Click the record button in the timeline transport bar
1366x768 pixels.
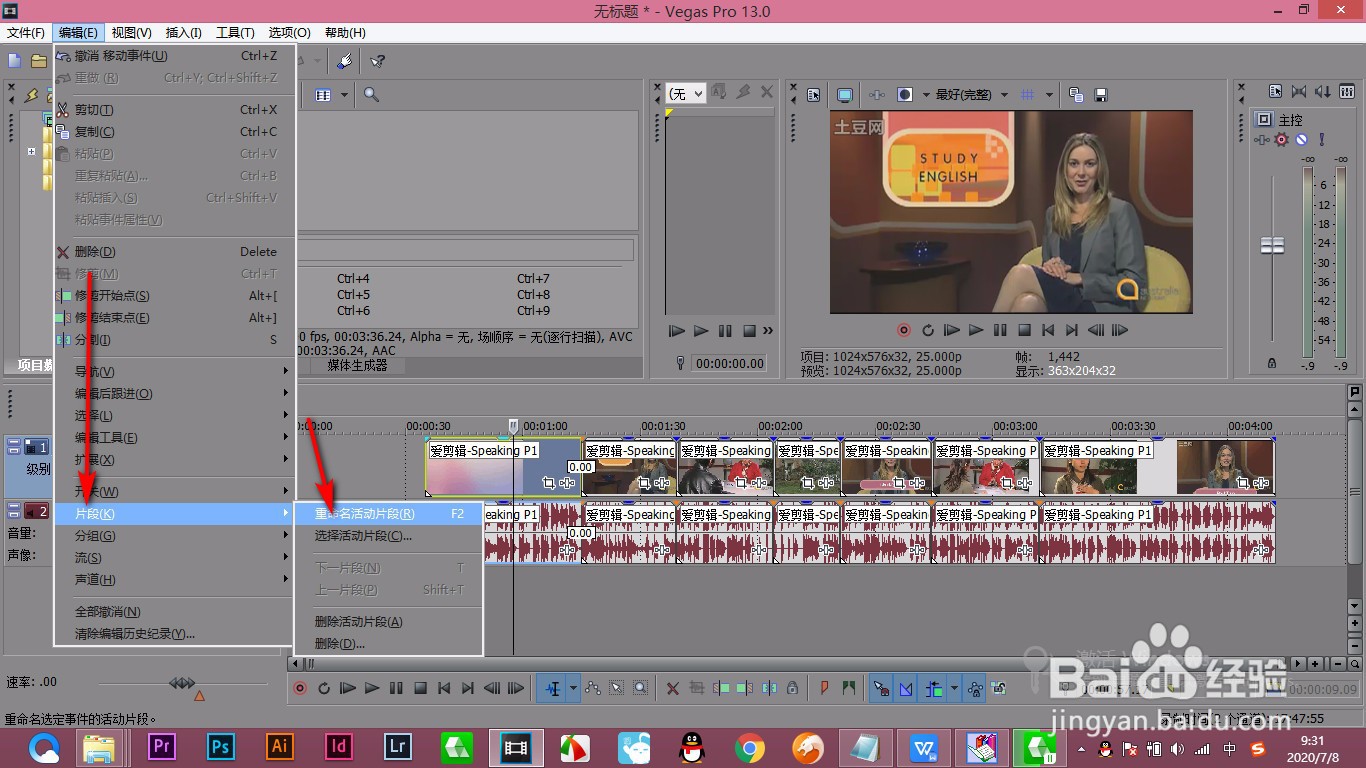(300, 688)
